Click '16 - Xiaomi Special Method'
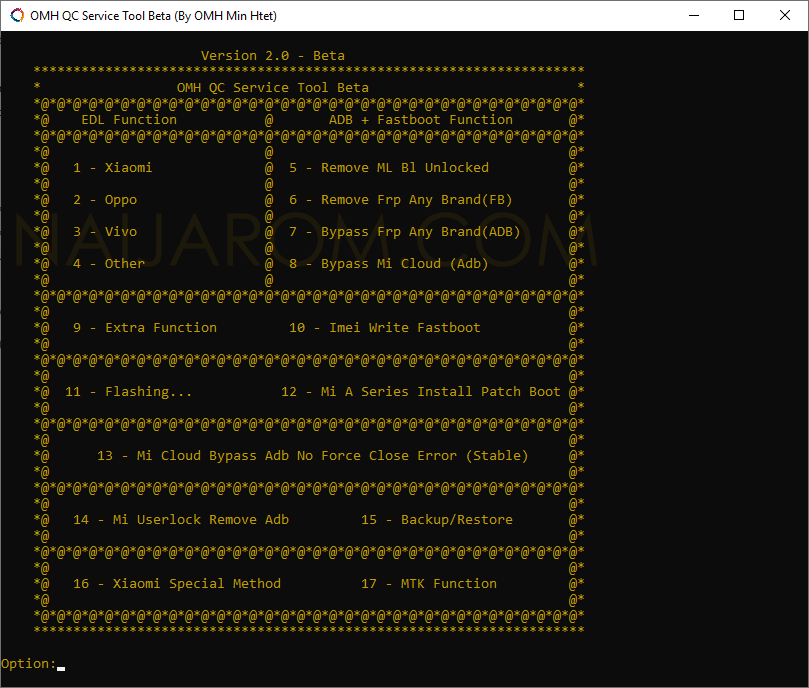This screenshot has width=809, height=688. [x=177, y=584]
